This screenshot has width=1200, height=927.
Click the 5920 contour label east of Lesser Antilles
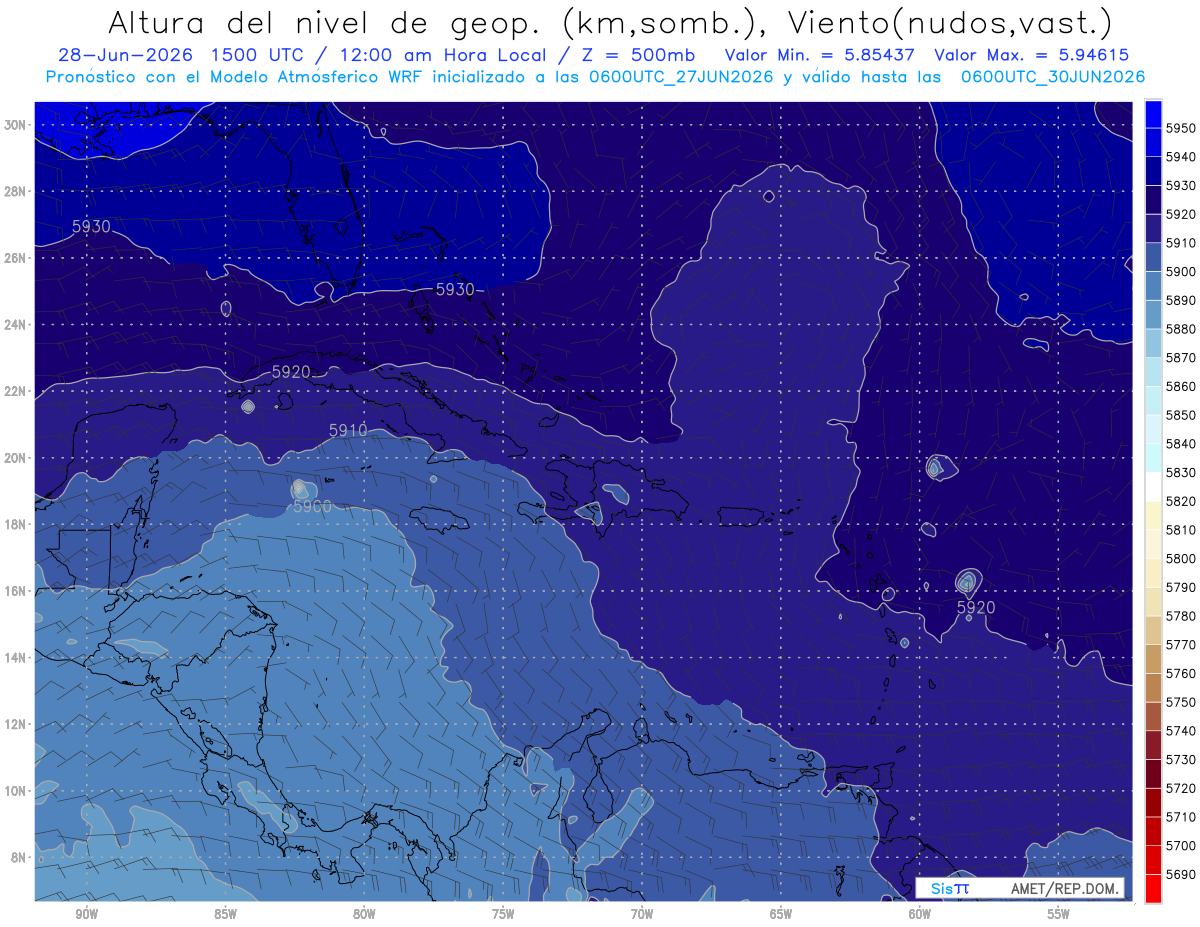click(976, 607)
